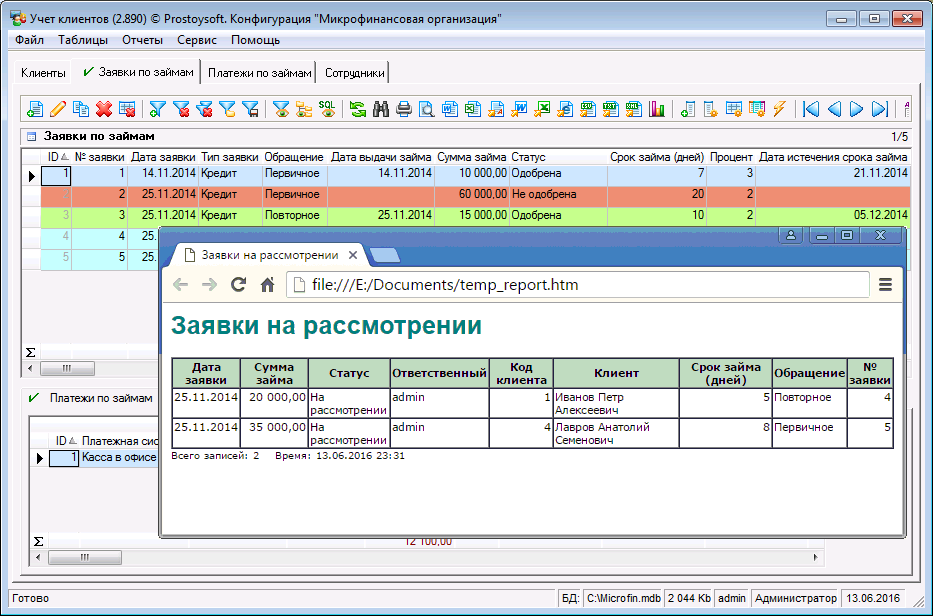Screen dimensions: 933x616
Task: Click the tree structure view icon
Action: pyautogui.click(x=304, y=109)
